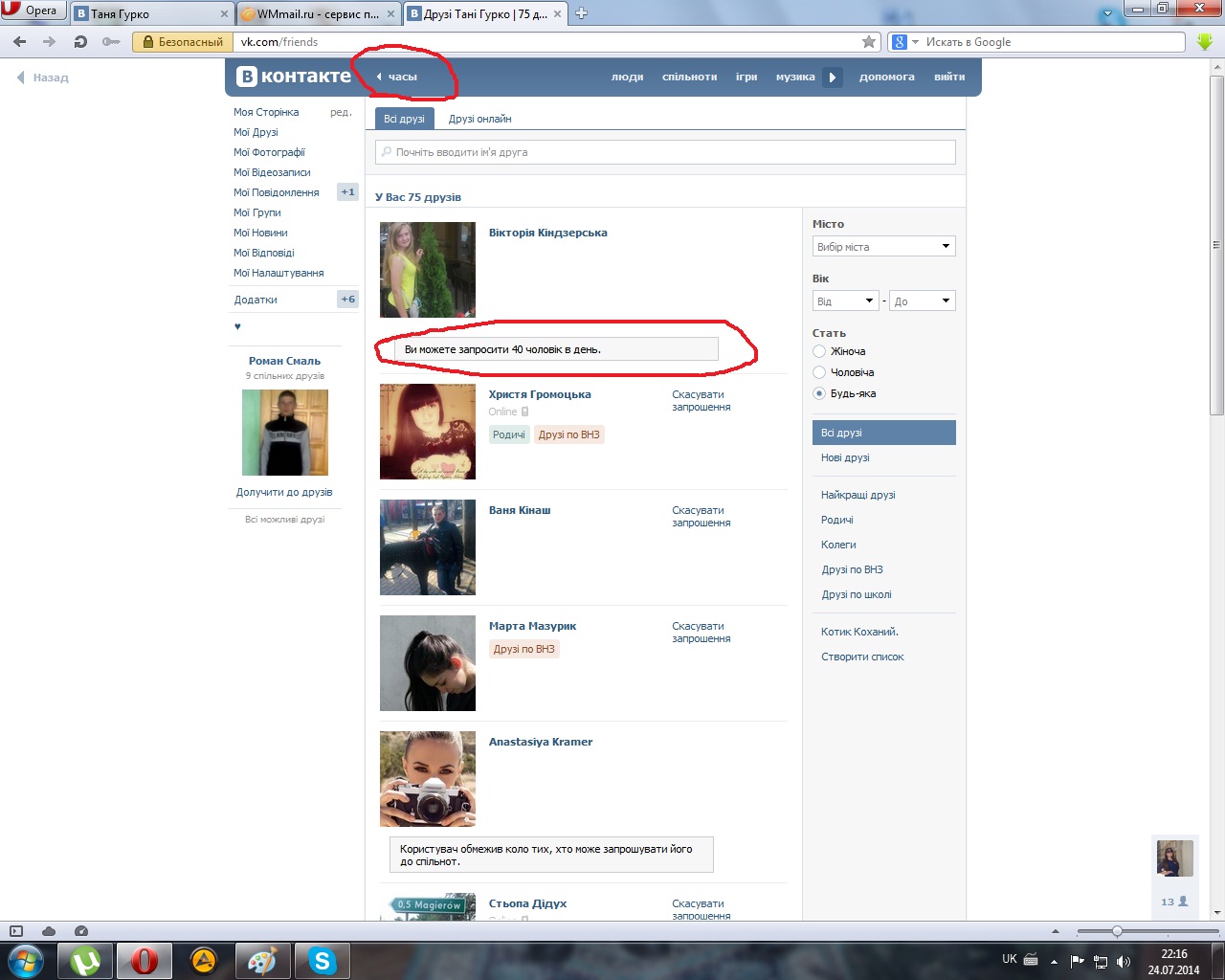Select the Будь-яка gender radio button

(819, 393)
